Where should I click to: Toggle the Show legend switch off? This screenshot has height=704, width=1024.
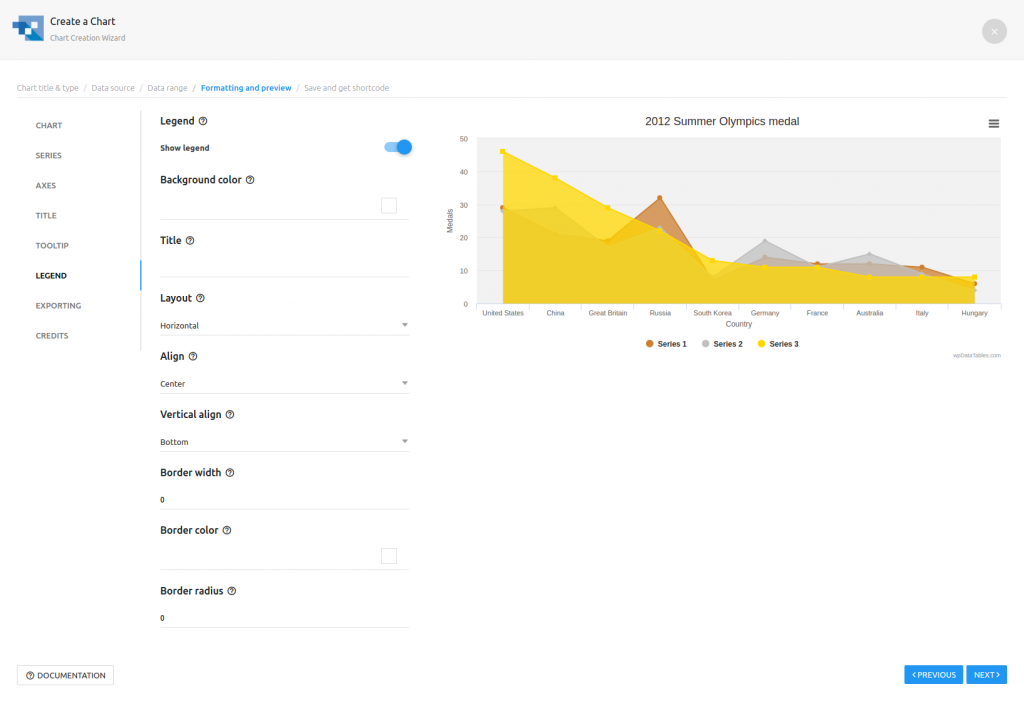pos(398,147)
